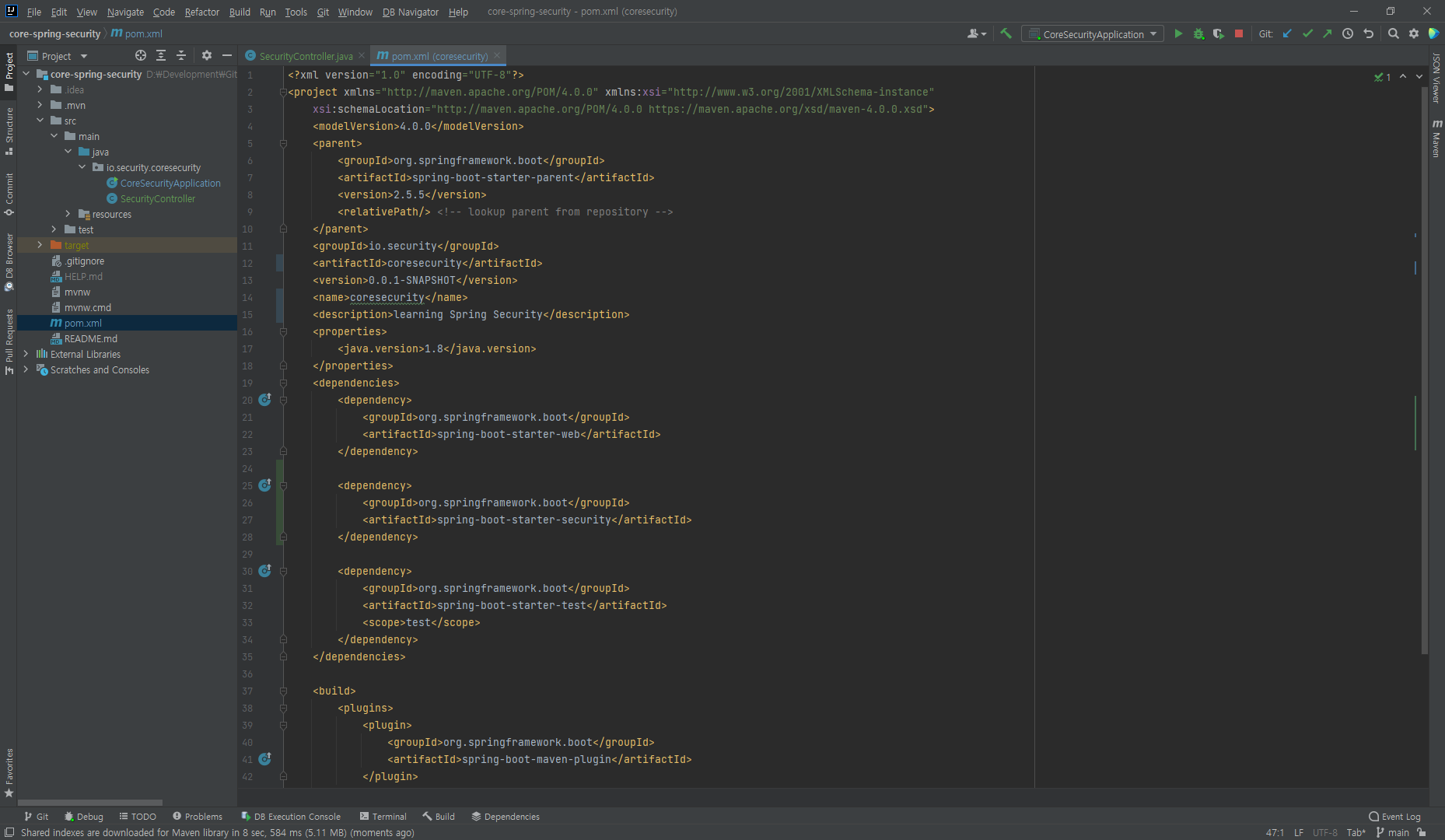Toggle the JSON Viewer tool window
Screen dimensions: 1445x840
[x=1436, y=78]
